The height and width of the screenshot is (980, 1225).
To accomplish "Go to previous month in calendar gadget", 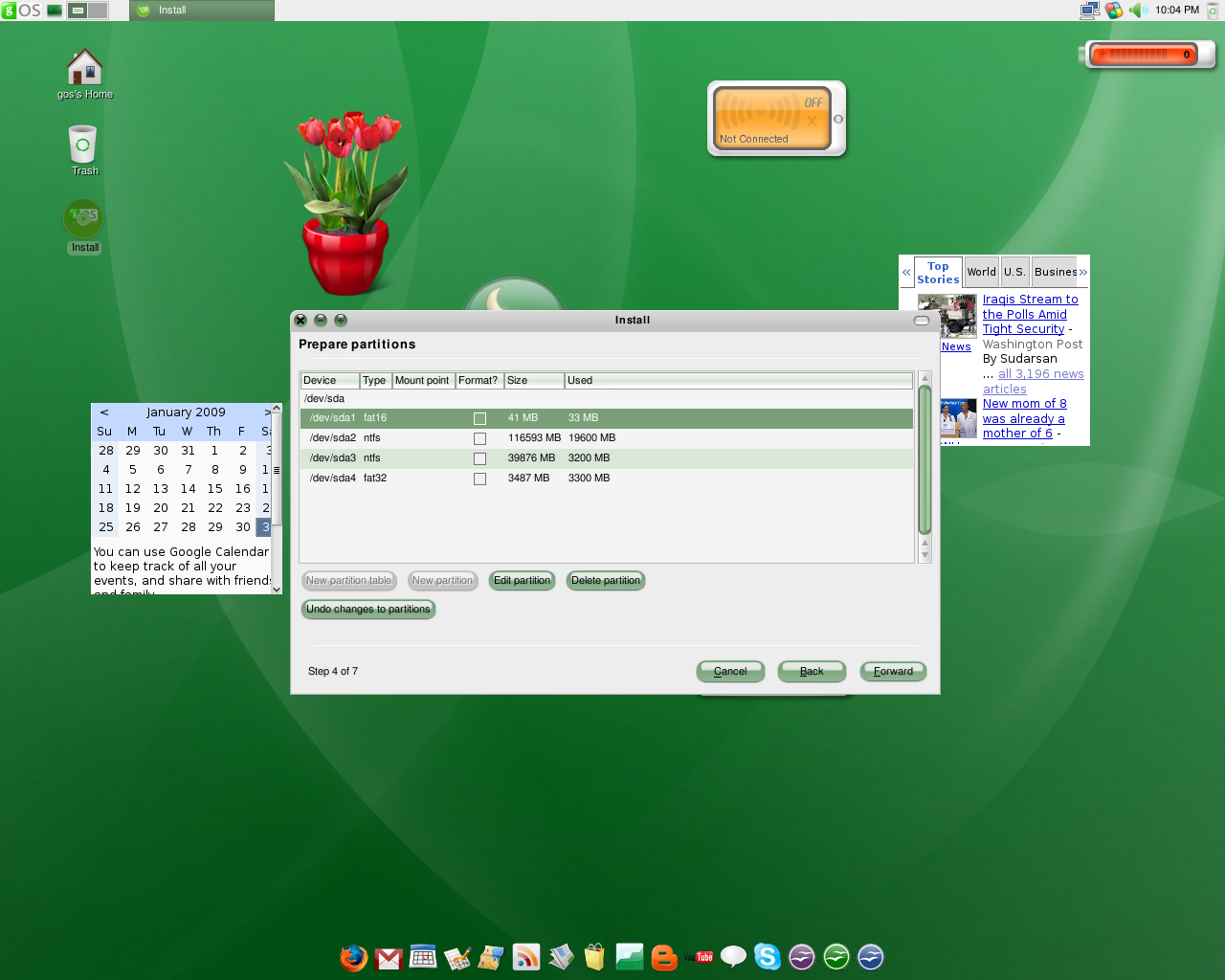I will pos(104,412).
